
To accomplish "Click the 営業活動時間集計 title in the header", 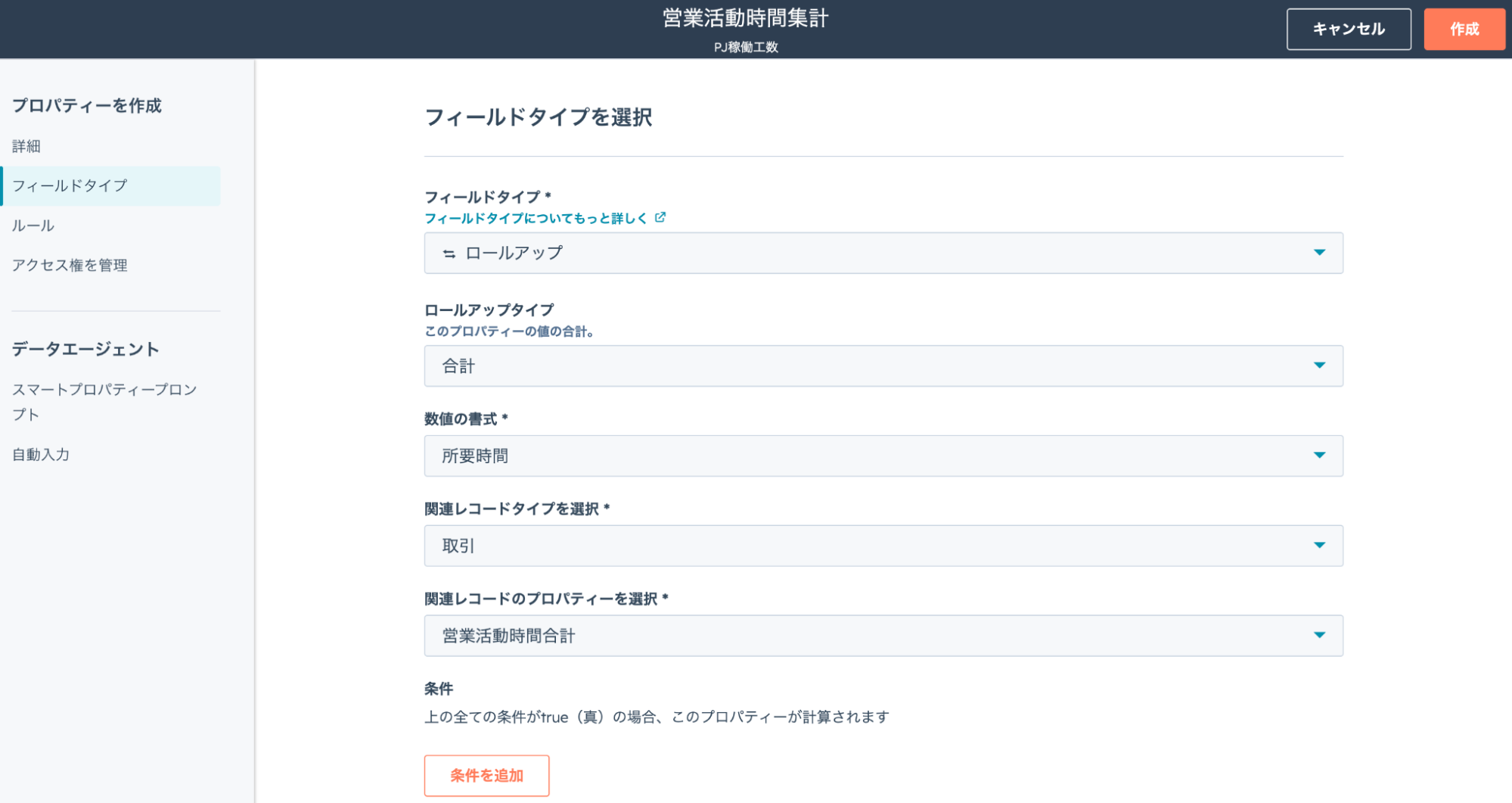I will (x=746, y=18).
